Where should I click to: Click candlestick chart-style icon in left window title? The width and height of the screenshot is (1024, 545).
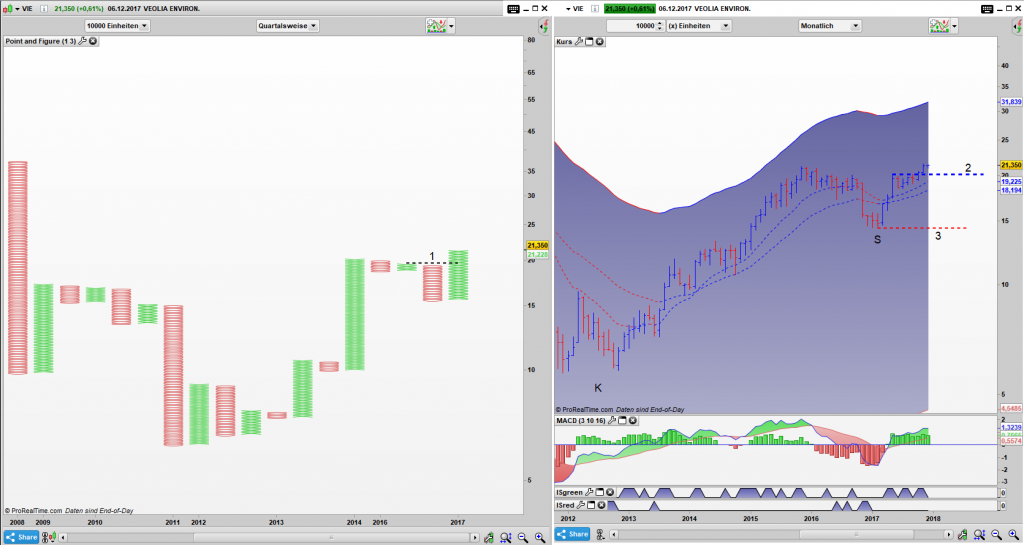click(x=8, y=8)
